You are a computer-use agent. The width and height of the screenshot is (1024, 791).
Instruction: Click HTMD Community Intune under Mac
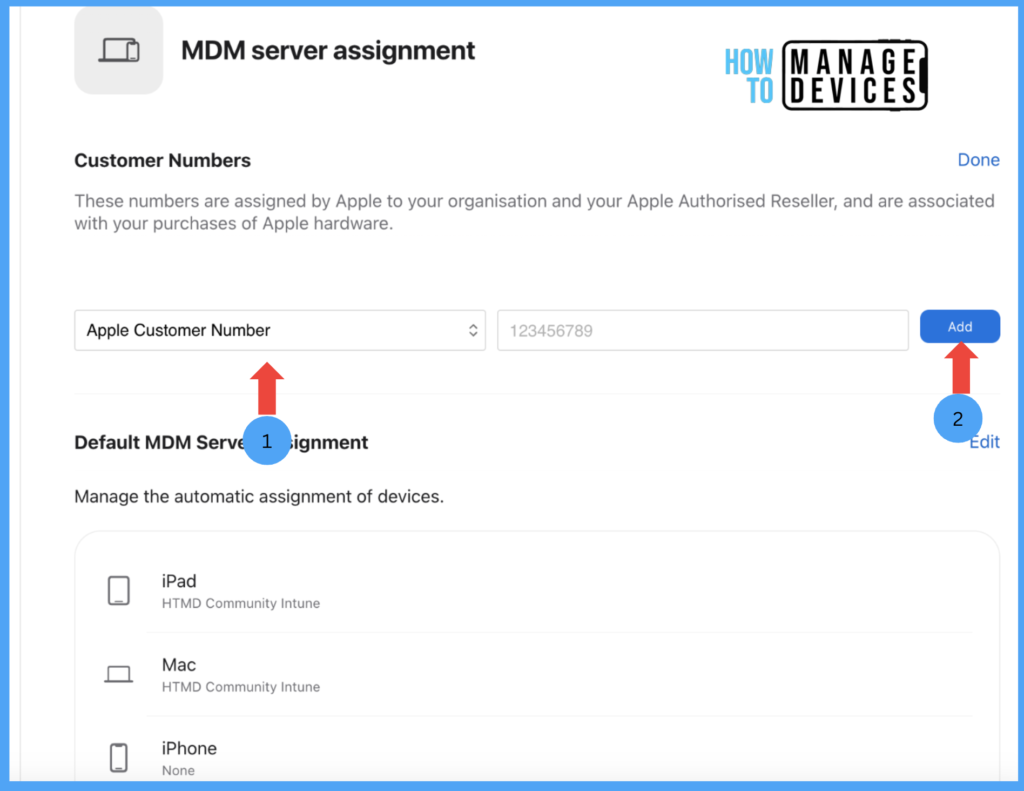[241, 687]
